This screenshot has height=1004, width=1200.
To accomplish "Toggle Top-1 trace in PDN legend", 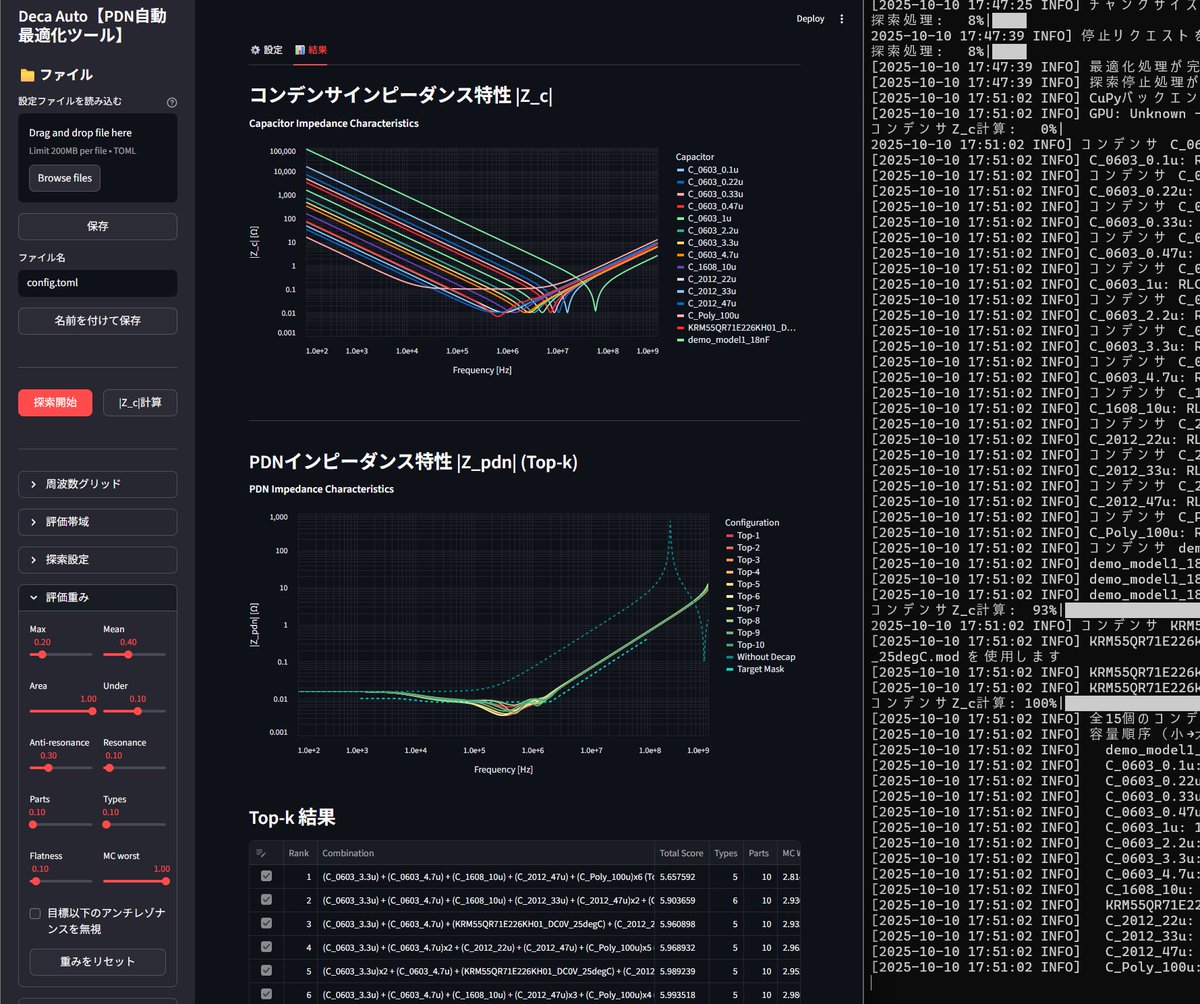I will [x=743, y=536].
